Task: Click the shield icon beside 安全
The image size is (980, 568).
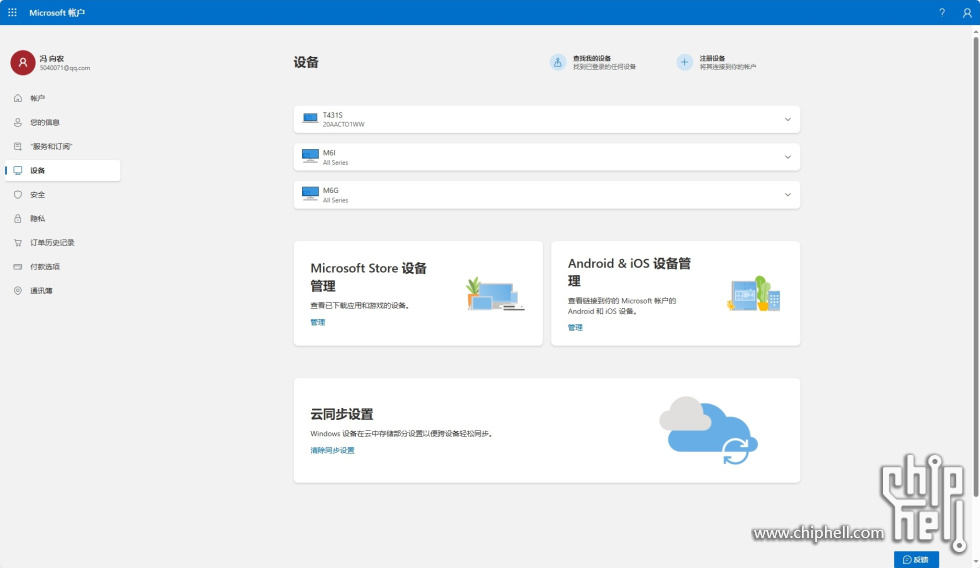Action: (18, 194)
